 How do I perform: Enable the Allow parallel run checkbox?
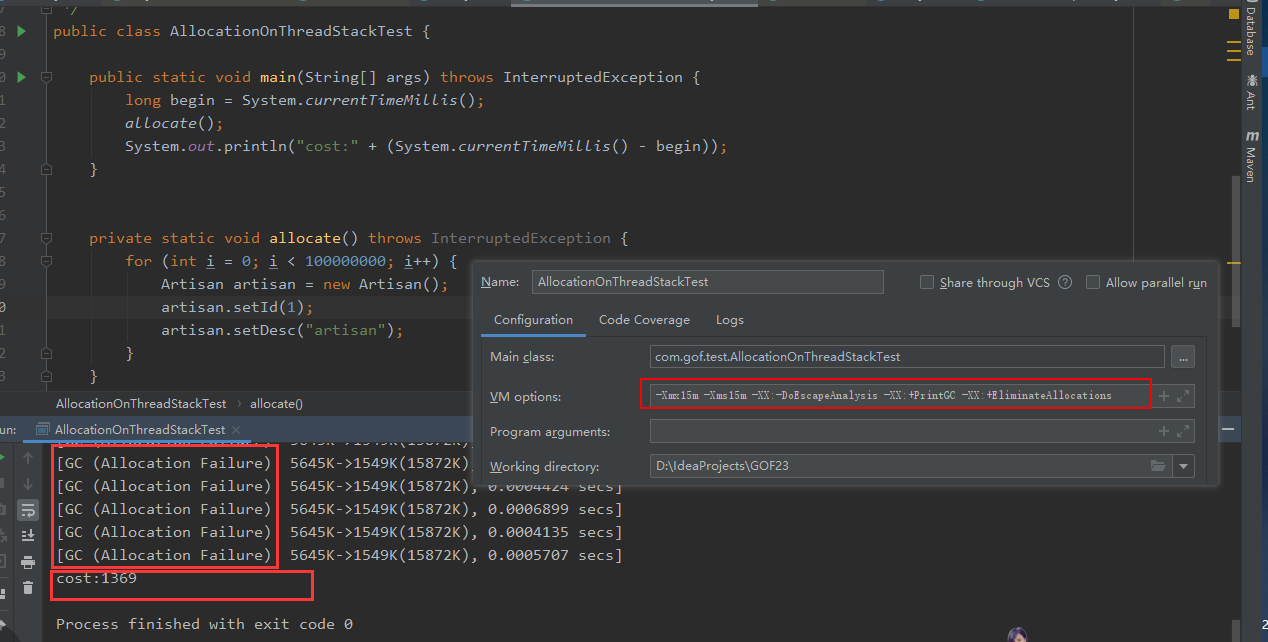pos(1093,283)
